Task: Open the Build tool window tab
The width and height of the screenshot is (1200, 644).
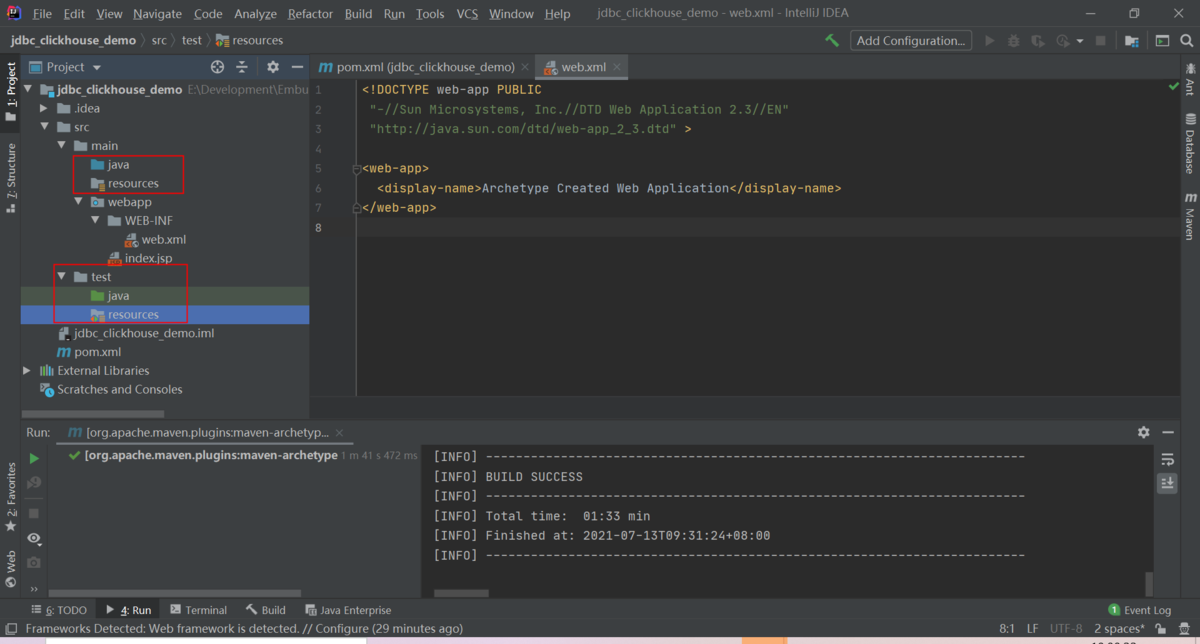Action: click(x=266, y=610)
